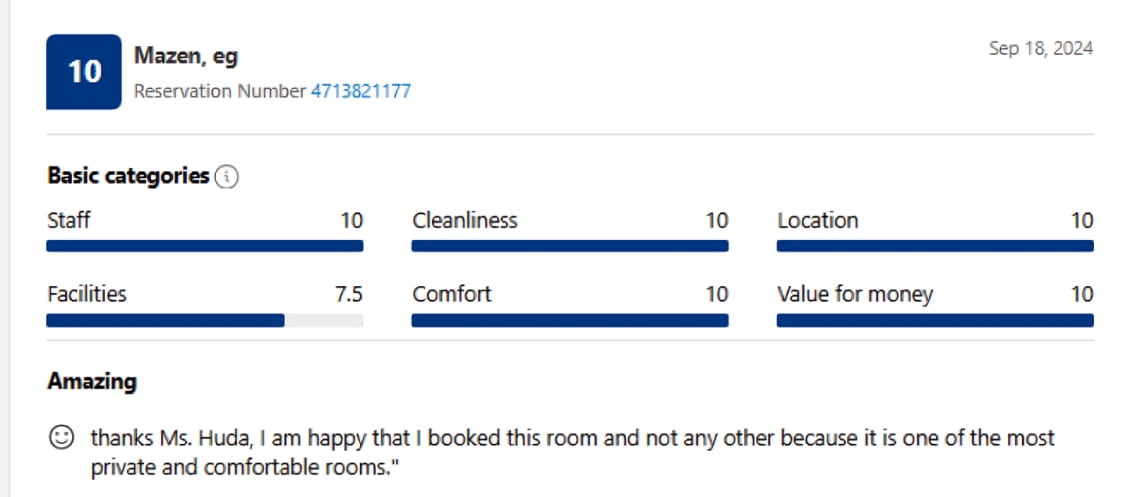The image size is (1130, 497).
Task: Click the Location rating bar
Action: point(935,246)
